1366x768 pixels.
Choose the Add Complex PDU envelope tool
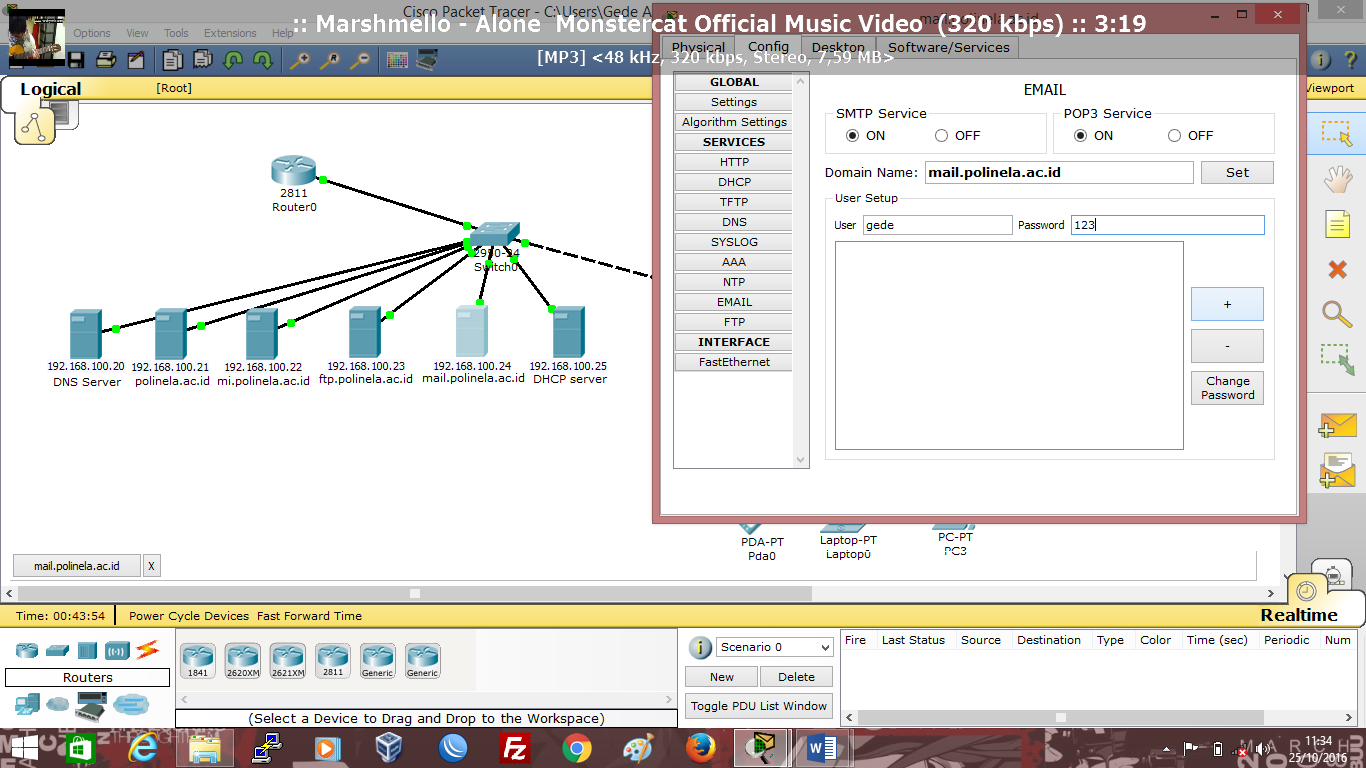pos(1337,470)
